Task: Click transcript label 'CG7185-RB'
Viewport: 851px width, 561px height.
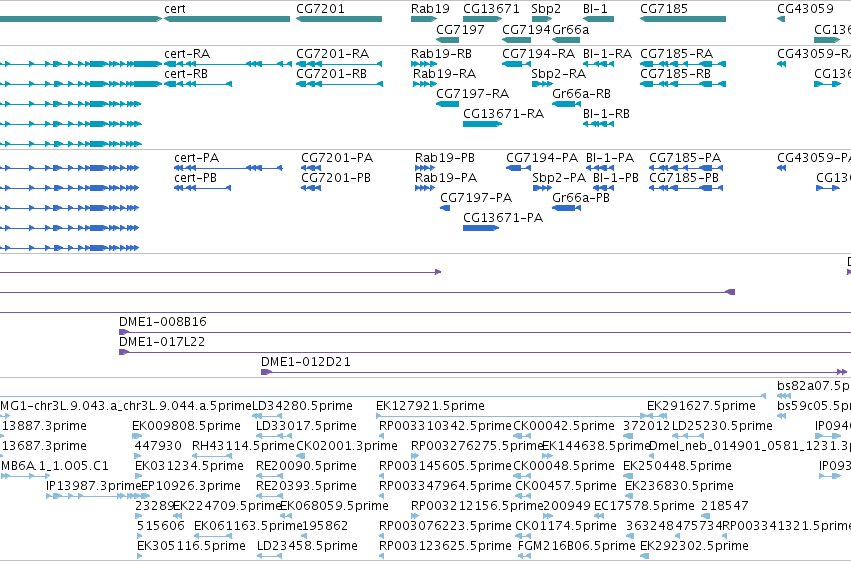Action: click(x=676, y=74)
